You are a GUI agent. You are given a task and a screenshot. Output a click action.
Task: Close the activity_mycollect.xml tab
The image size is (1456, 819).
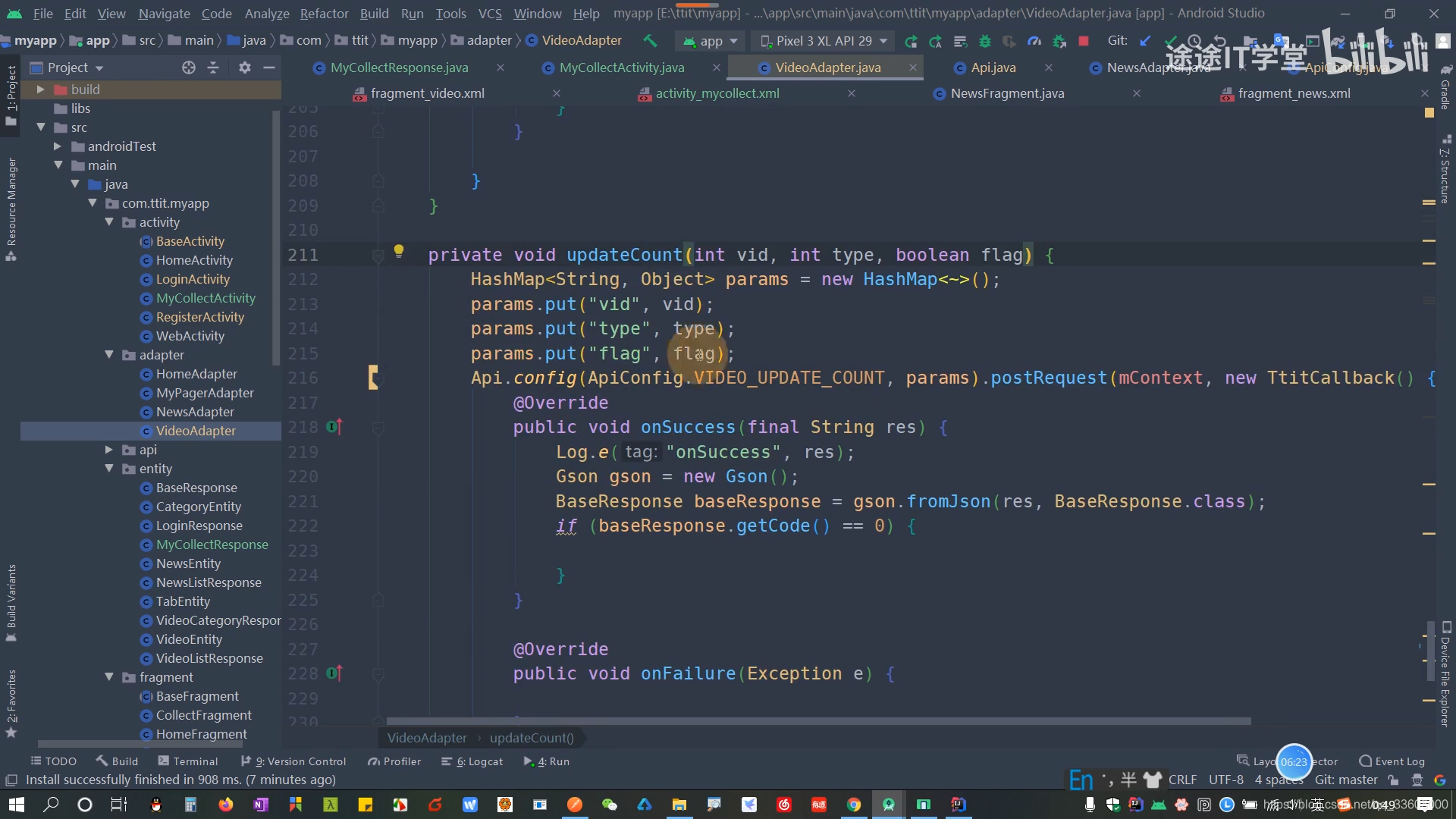(x=852, y=93)
